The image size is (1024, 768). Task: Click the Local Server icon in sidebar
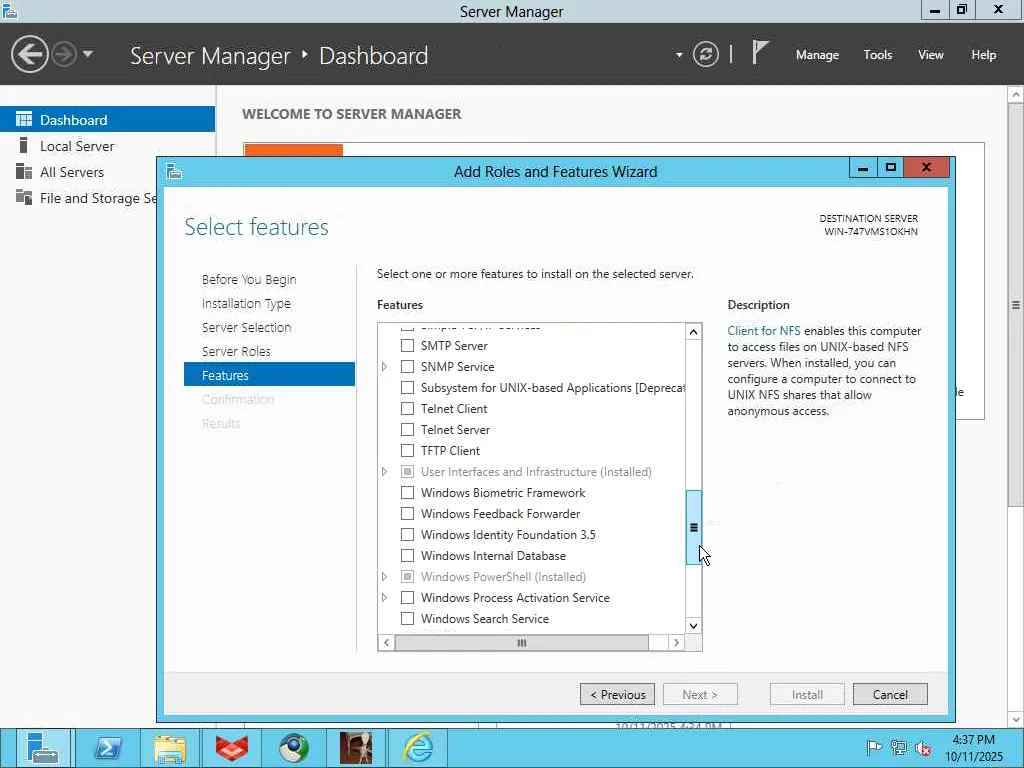coord(24,145)
